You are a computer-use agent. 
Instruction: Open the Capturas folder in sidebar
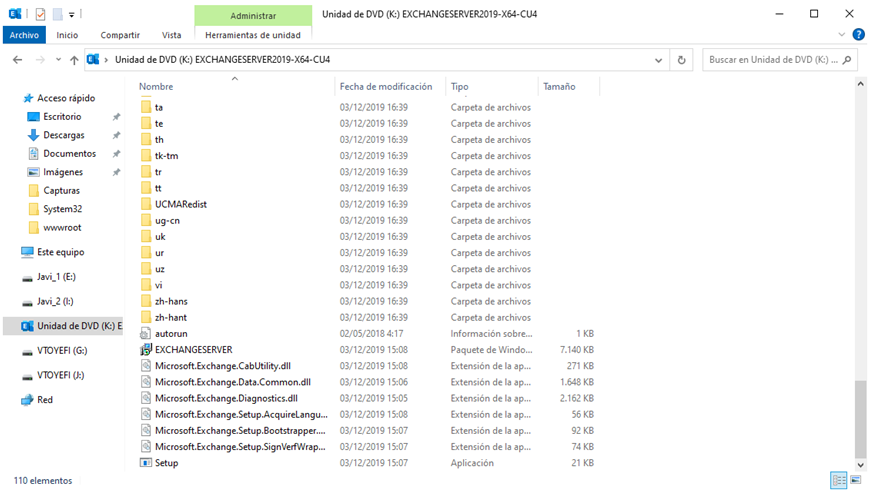pos(61,190)
